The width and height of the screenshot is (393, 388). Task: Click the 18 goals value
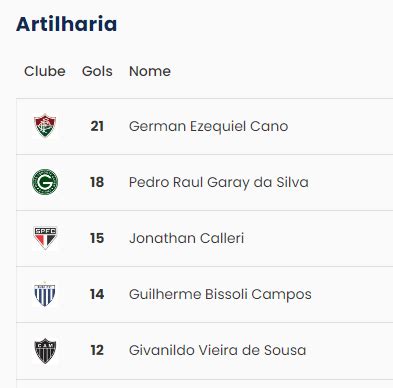[97, 182]
